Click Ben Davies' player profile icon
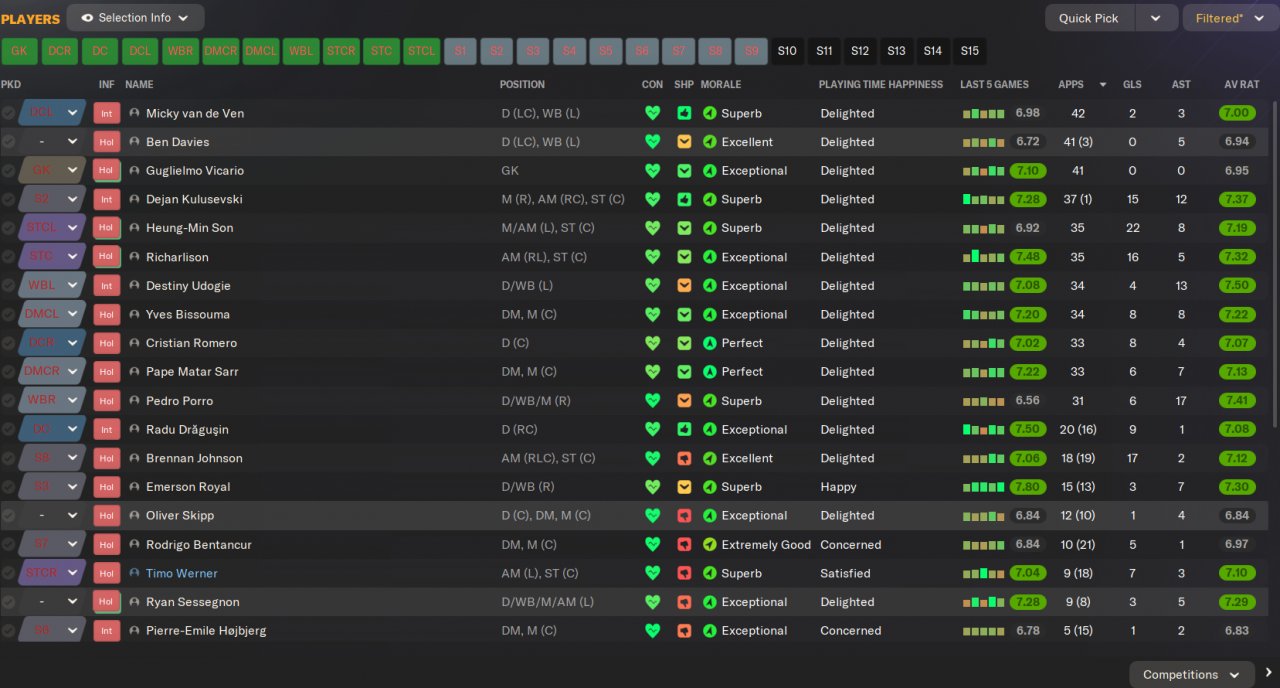Image resolution: width=1280 pixels, height=688 pixels. pyautogui.click(x=135, y=142)
